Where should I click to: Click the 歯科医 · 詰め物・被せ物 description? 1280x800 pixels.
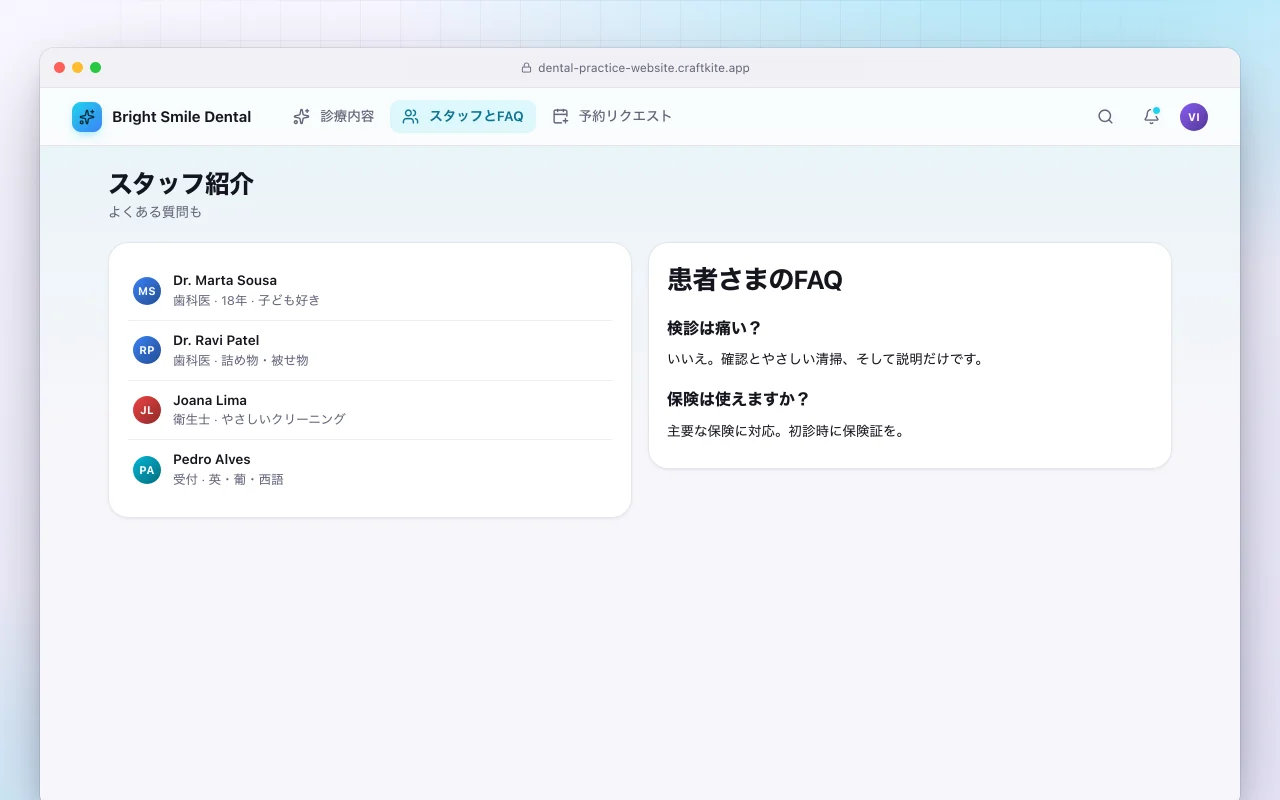click(x=241, y=360)
